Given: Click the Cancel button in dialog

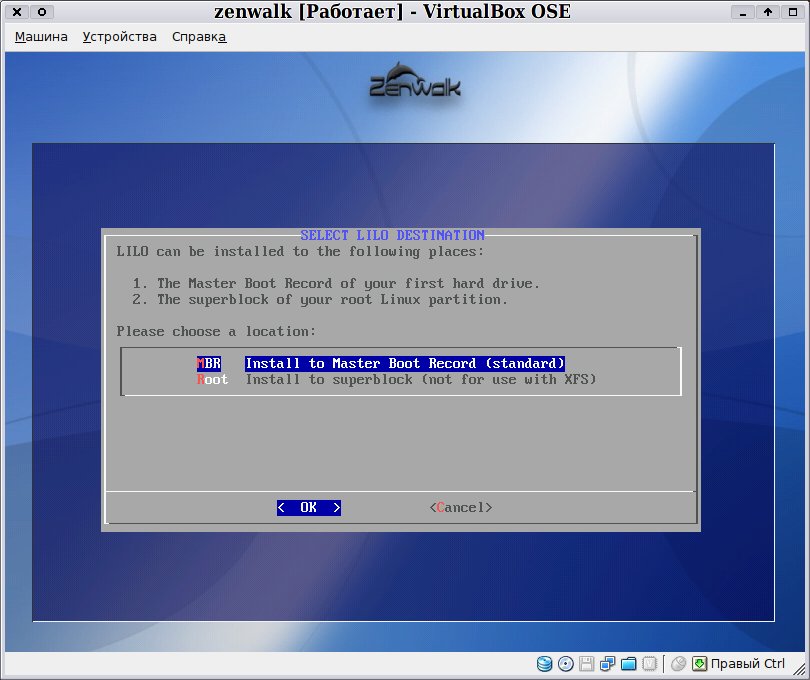Looking at the screenshot, I should click(x=461, y=507).
